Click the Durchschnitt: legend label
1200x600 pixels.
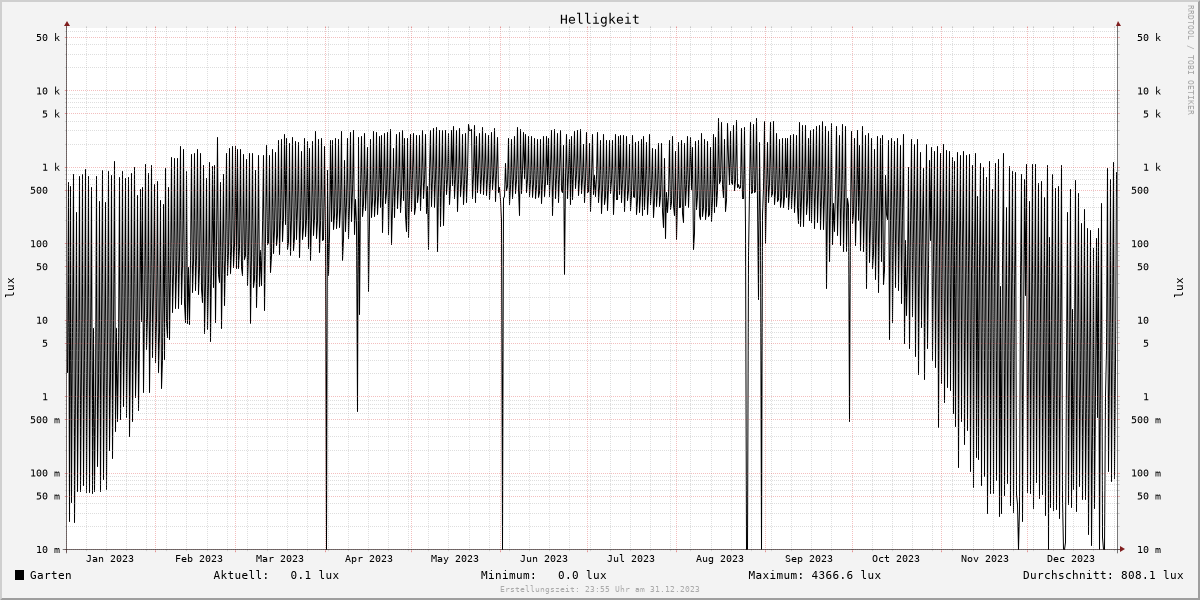pos(1067,575)
